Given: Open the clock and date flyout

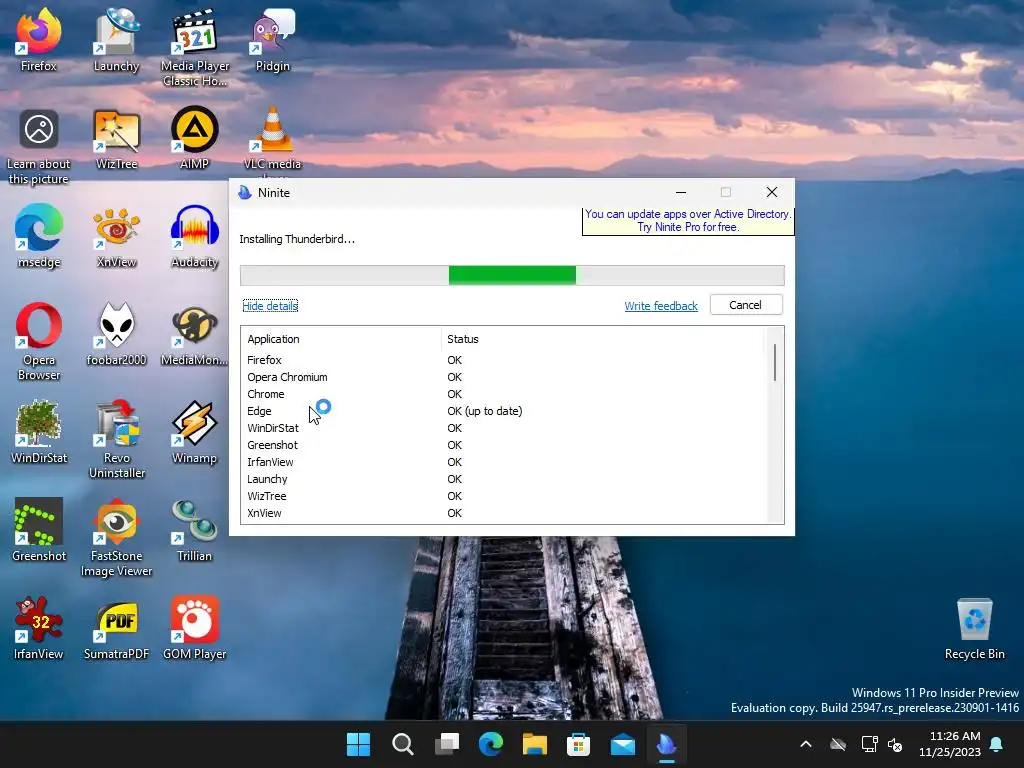Looking at the screenshot, I should point(950,744).
